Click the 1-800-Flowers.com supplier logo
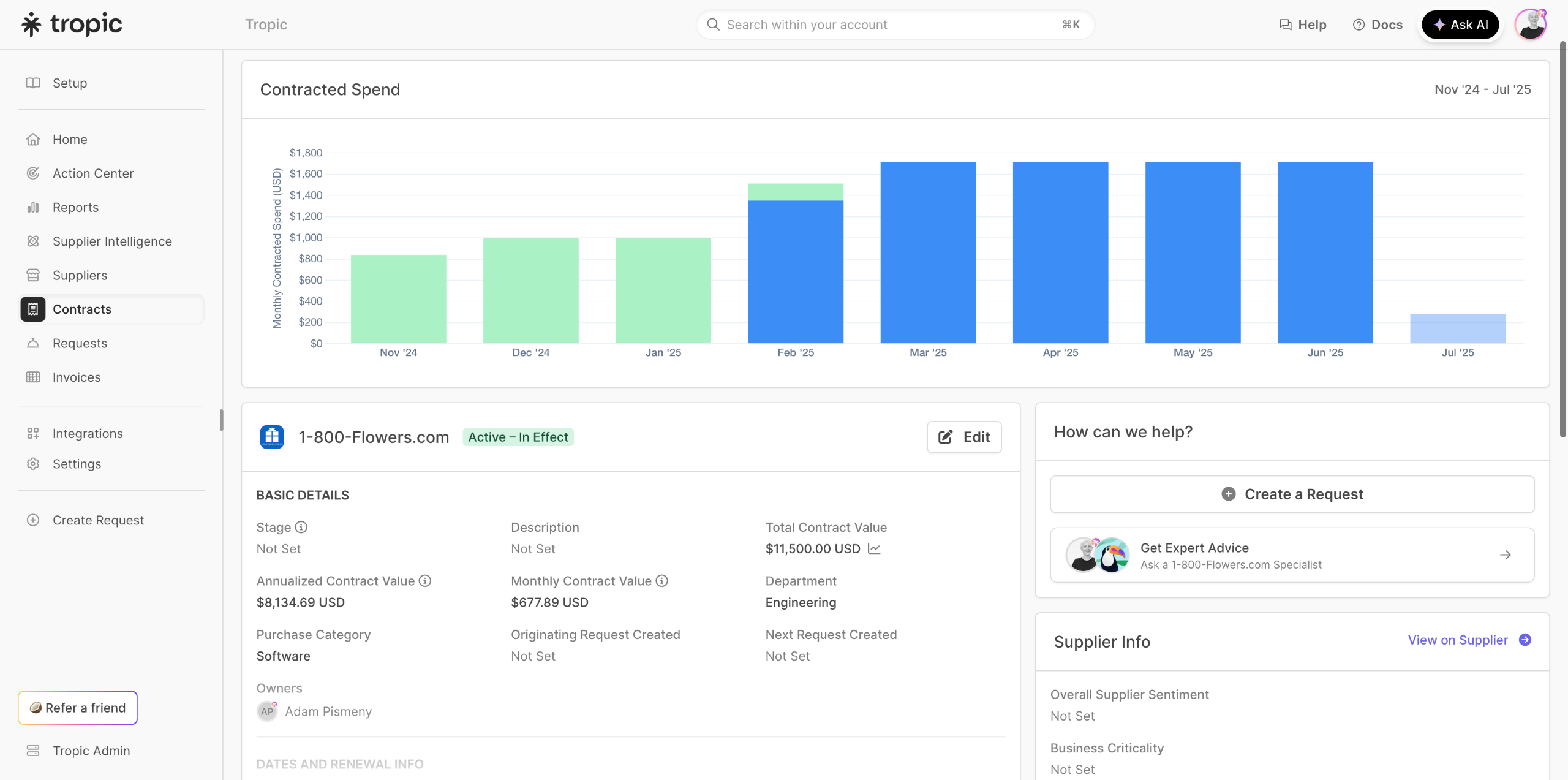Screen dimensions: 1568x780 [x=272, y=437]
